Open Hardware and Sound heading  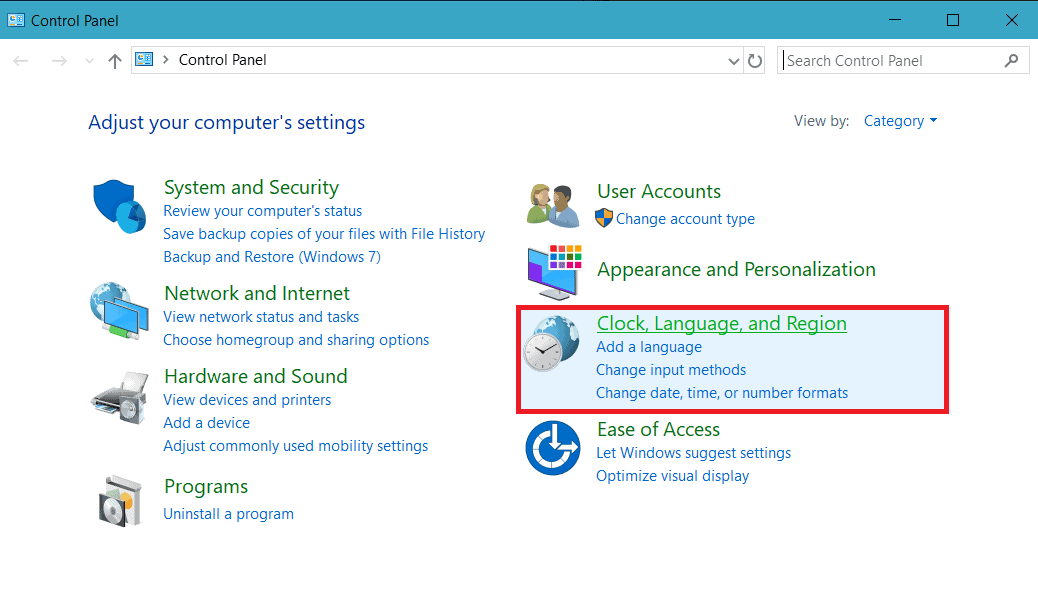[x=256, y=376]
